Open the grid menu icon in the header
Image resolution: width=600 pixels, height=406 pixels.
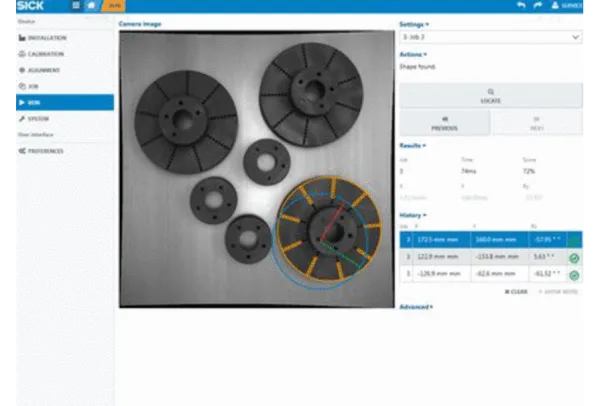click(76, 5)
